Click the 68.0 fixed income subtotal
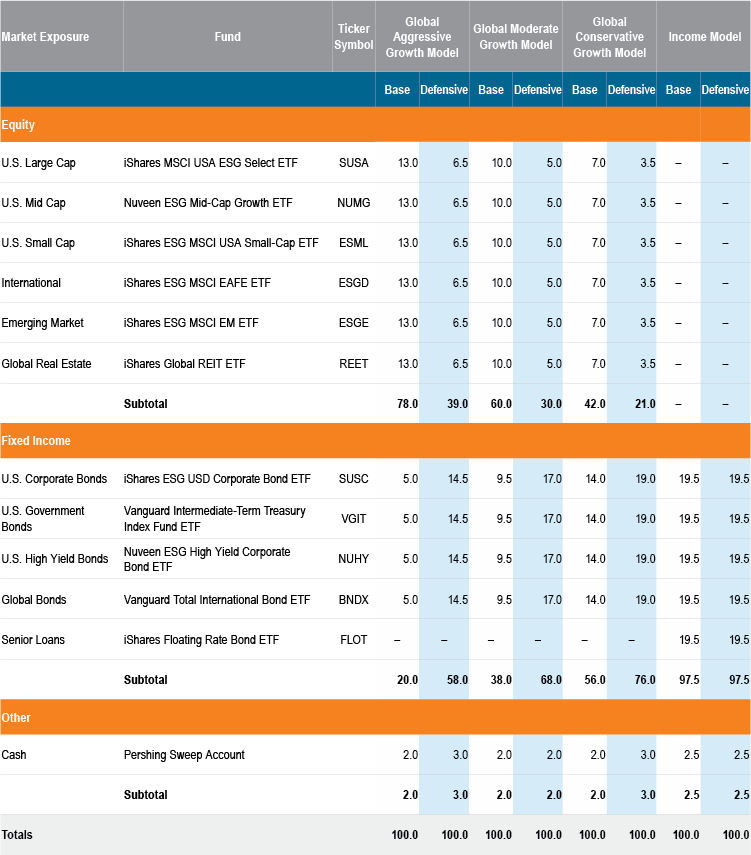The image size is (751, 855). pyautogui.click(x=551, y=680)
